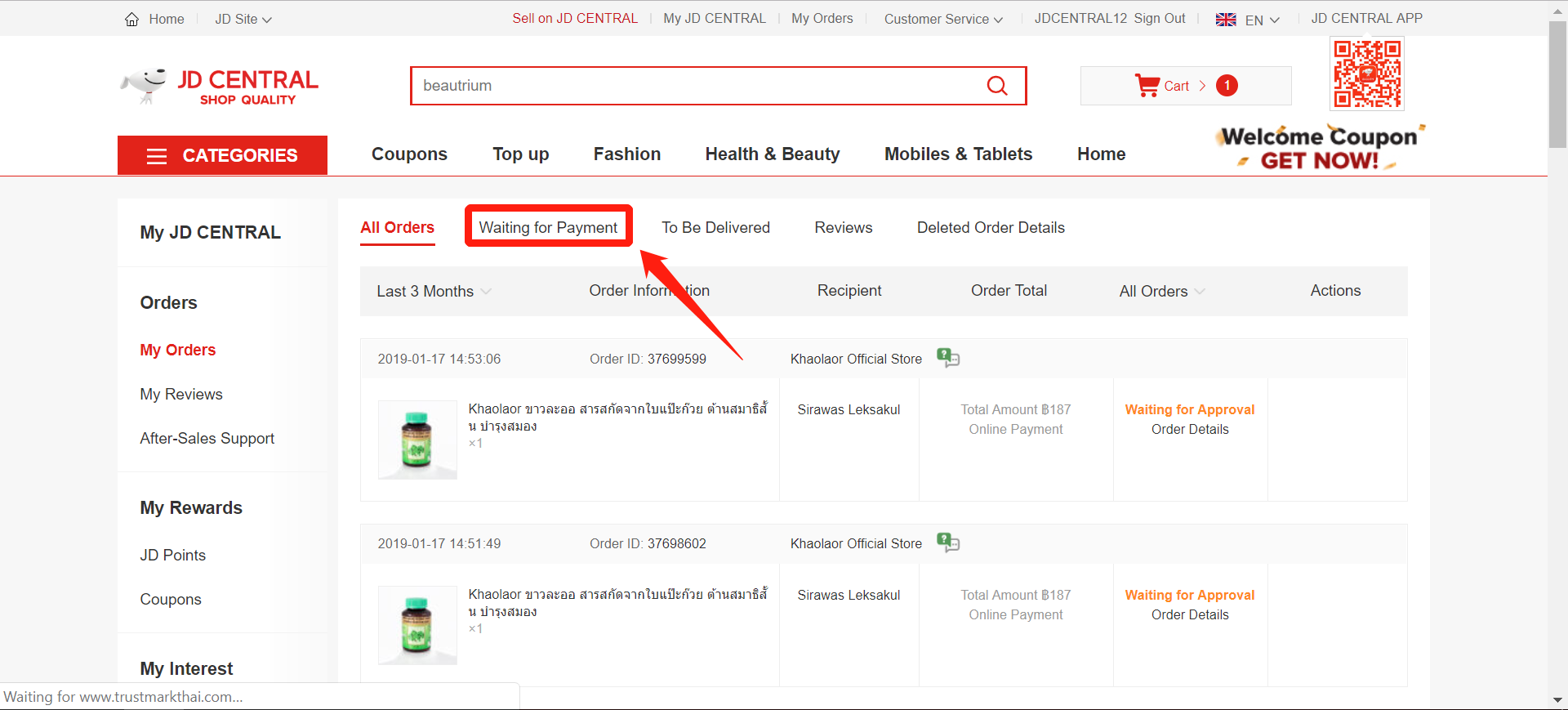
Task: Click the JD CENTRAL logo
Action: pyautogui.click(x=219, y=87)
